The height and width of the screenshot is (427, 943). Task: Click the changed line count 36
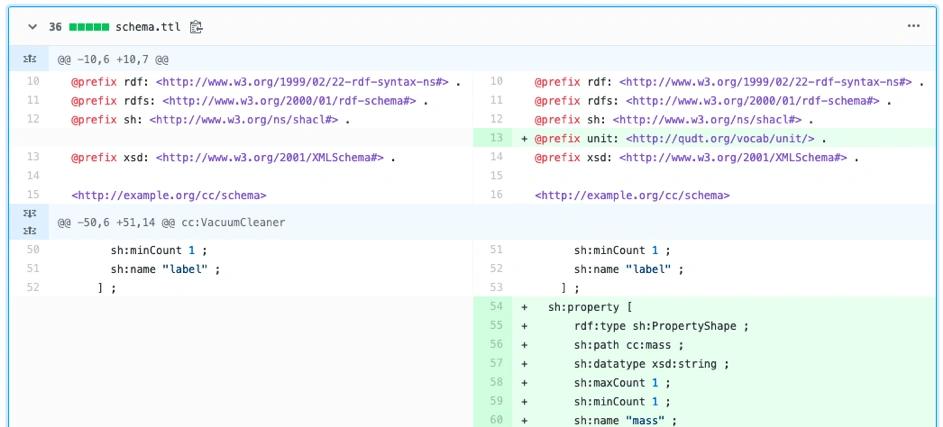55,27
